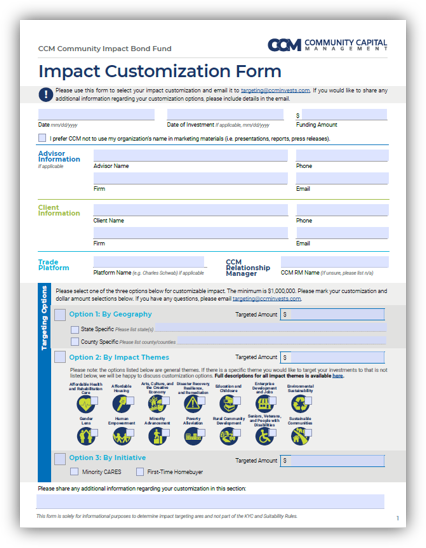Click the Funding Amount field
This screenshot has width=426, height=548.
point(344,115)
